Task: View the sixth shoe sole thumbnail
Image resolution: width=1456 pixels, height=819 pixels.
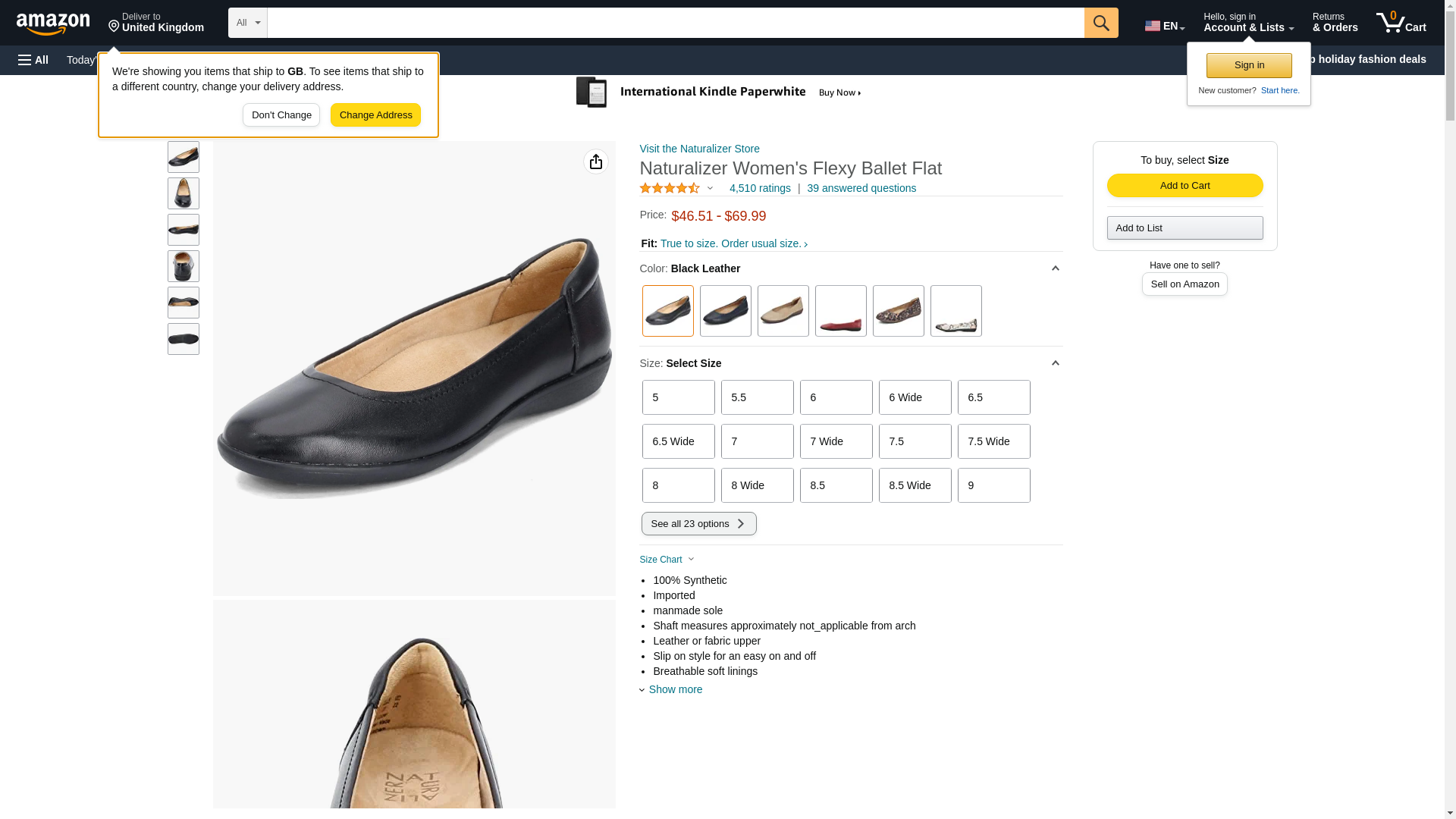Action: click(184, 339)
